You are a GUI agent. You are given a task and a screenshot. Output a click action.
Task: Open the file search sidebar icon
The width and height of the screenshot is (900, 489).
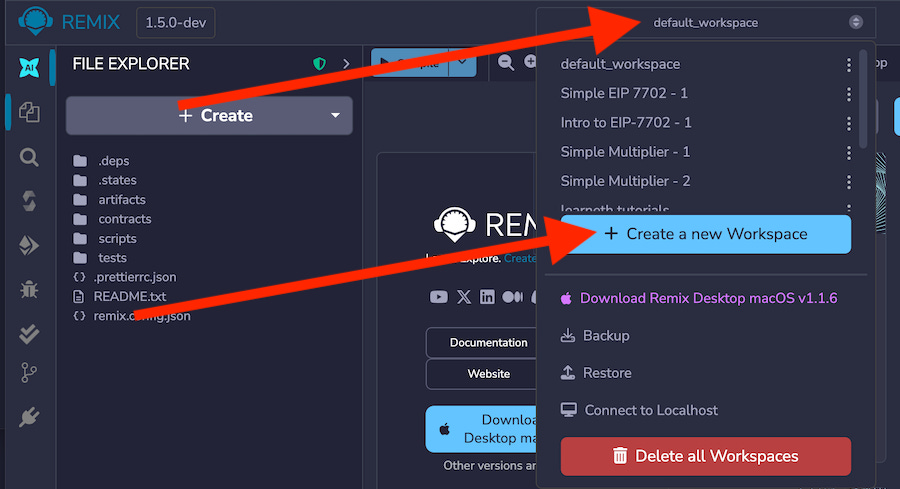point(29,157)
